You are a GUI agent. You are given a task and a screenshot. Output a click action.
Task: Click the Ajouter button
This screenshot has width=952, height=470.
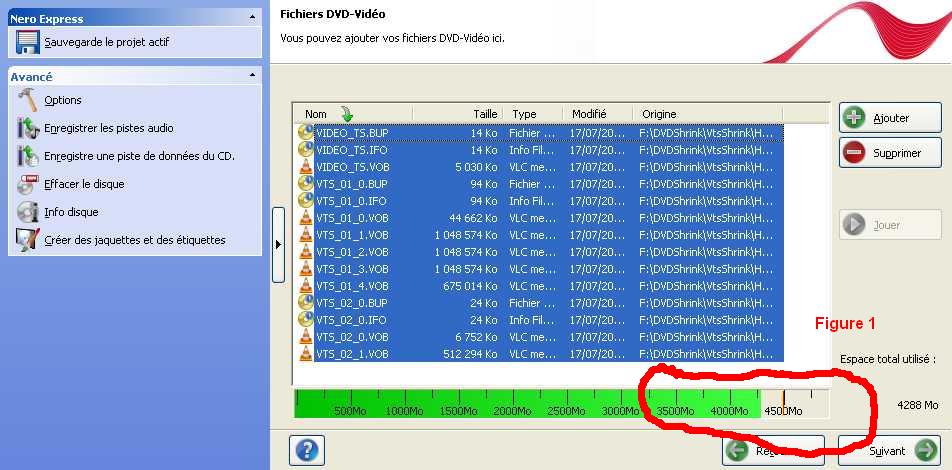(890, 118)
